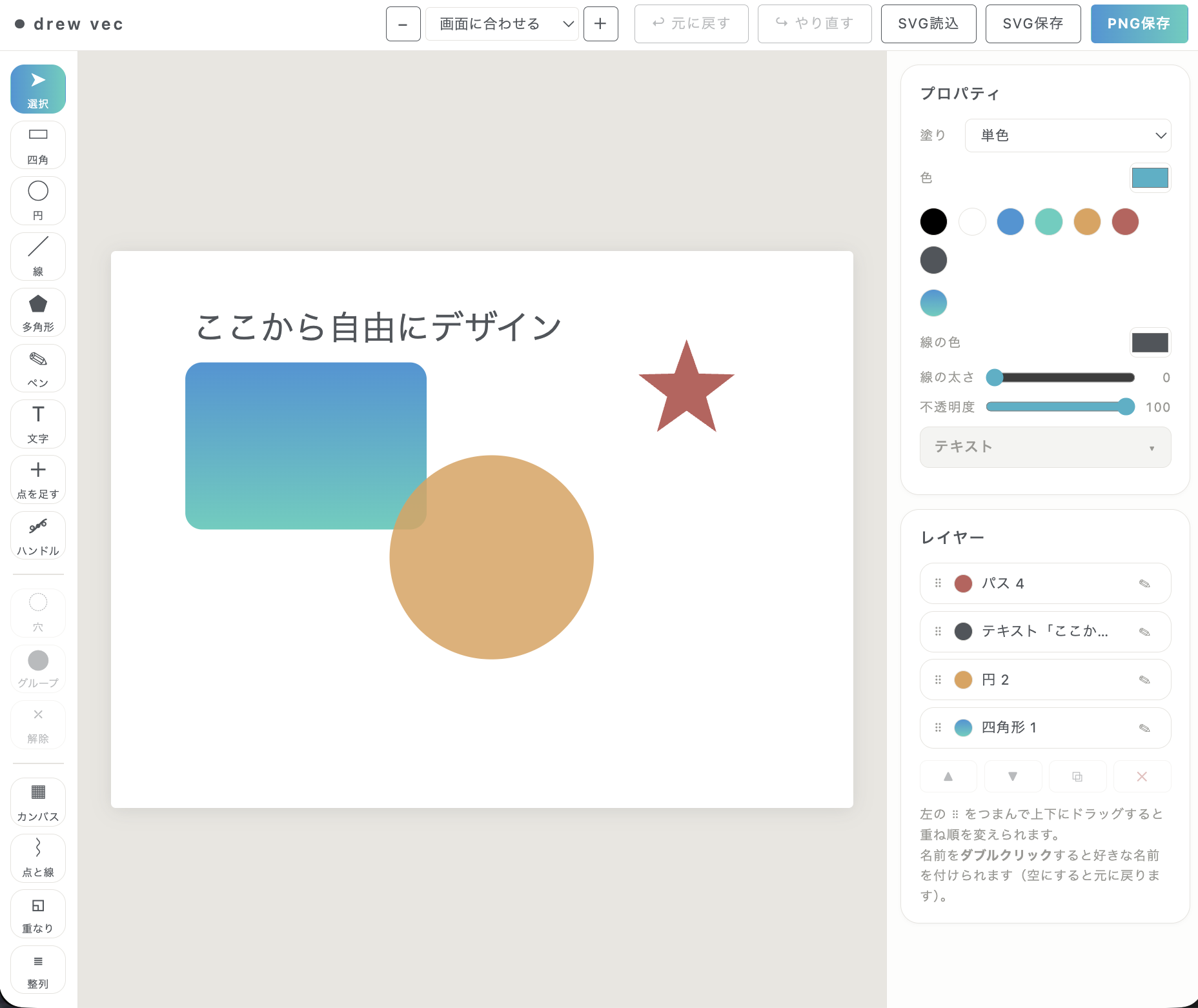
Task: Move layer down with ▼ button
Action: click(x=1013, y=776)
